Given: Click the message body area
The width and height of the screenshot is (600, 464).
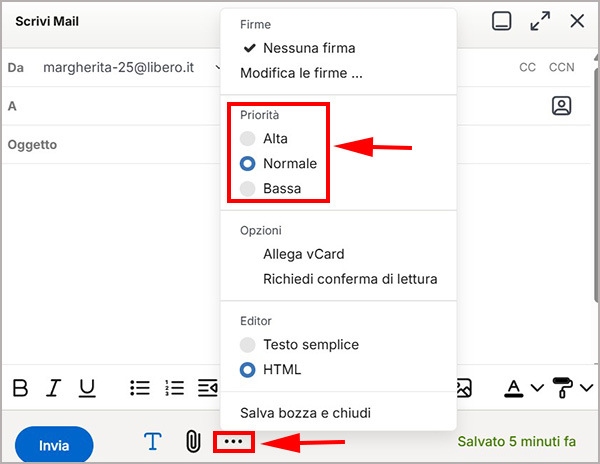Looking at the screenshot, I should (111, 264).
